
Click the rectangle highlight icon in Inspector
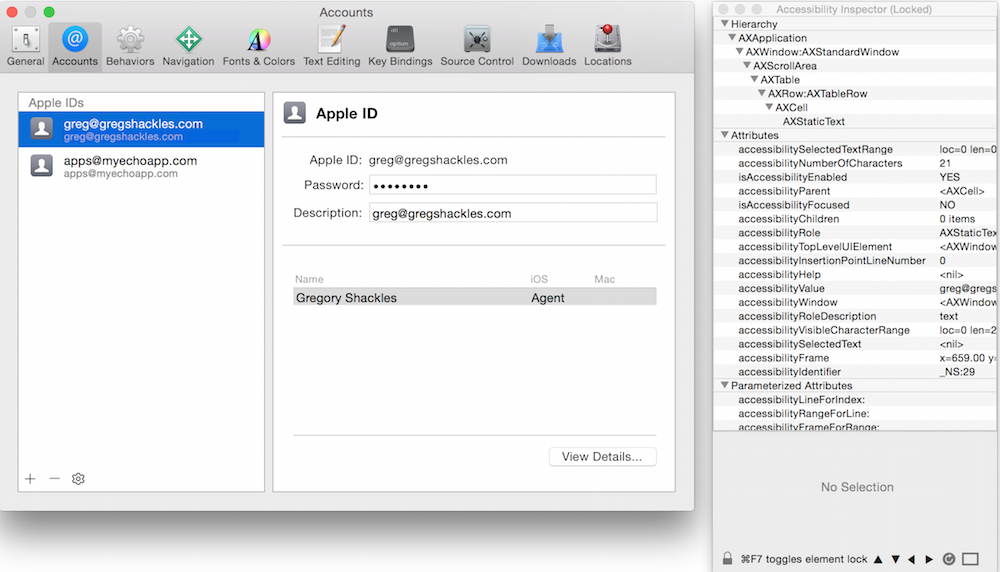pyautogui.click(x=970, y=559)
